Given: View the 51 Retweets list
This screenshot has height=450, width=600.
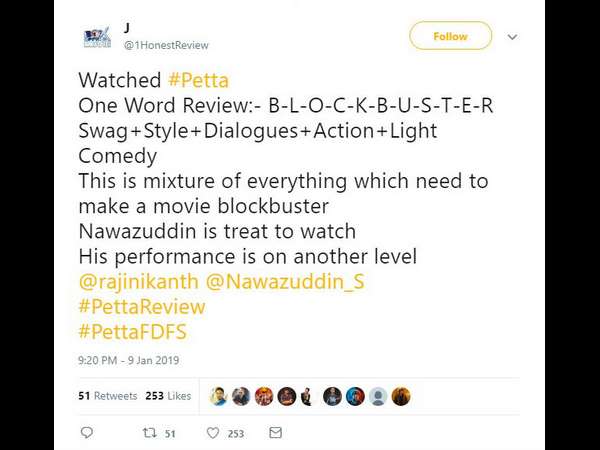Looking at the screenshot, I should click(x=108, y=396).
